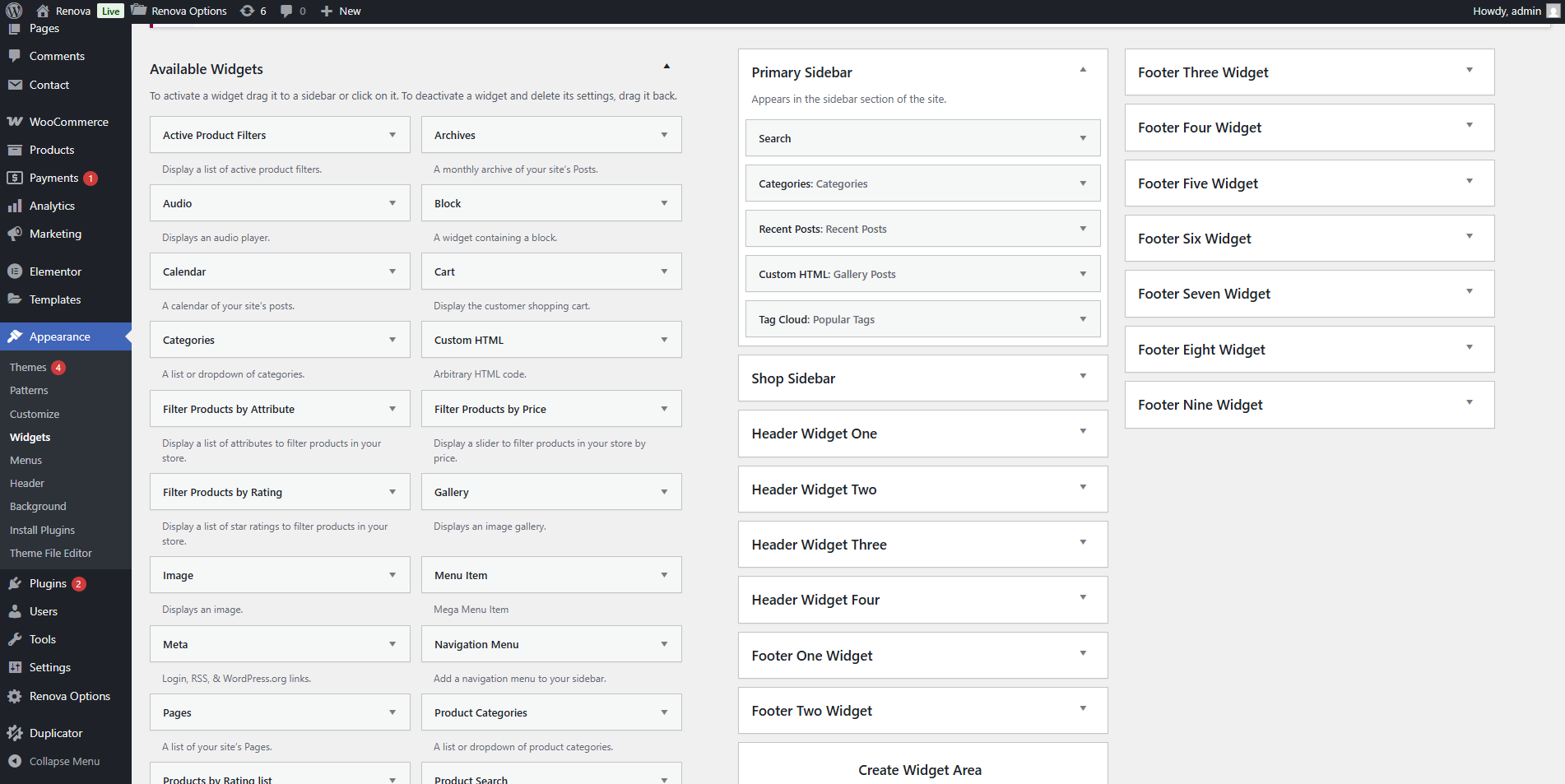Viewport: 1565px width, 784px height.
Task: Expand the Footer Three Widget area
Action: (x=1469, y=71)
